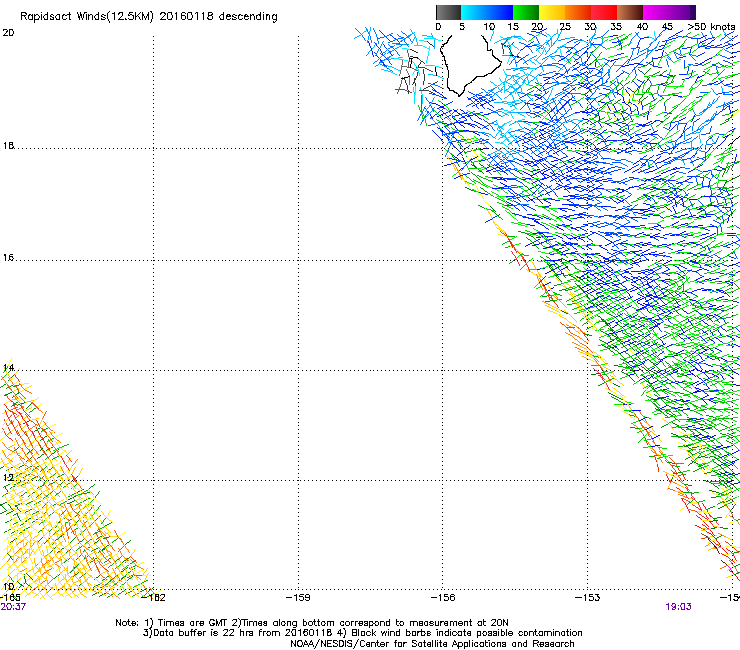Click the longitude label -156

pos(443,598)
